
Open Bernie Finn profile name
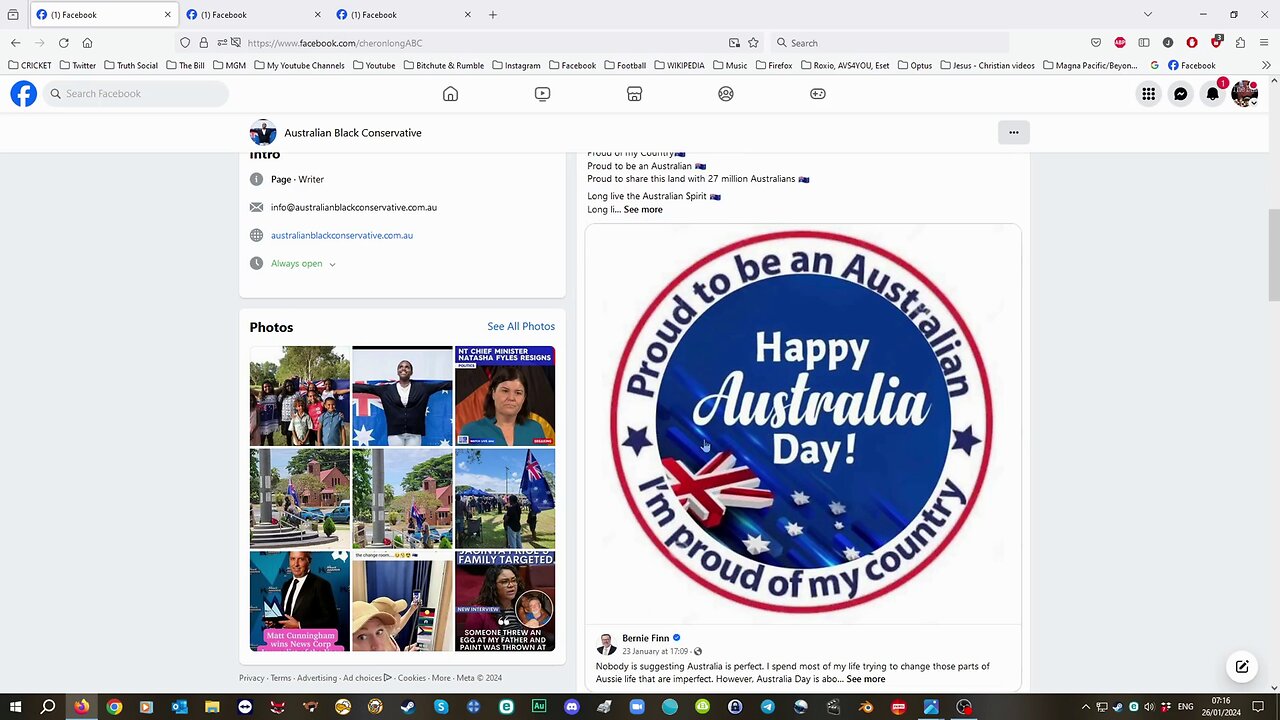(646, 638)
